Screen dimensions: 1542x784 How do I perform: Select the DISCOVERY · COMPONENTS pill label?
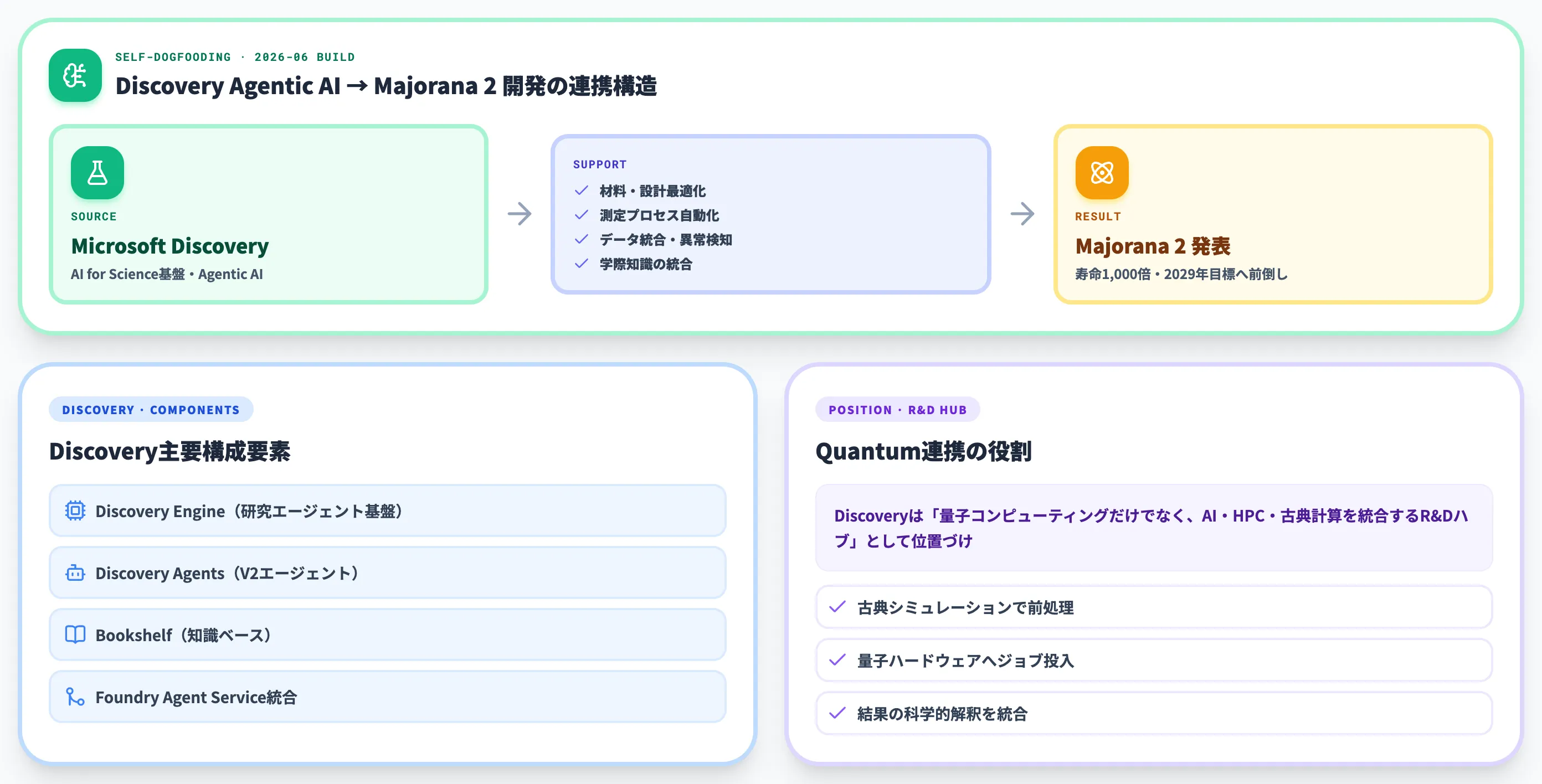151,410
